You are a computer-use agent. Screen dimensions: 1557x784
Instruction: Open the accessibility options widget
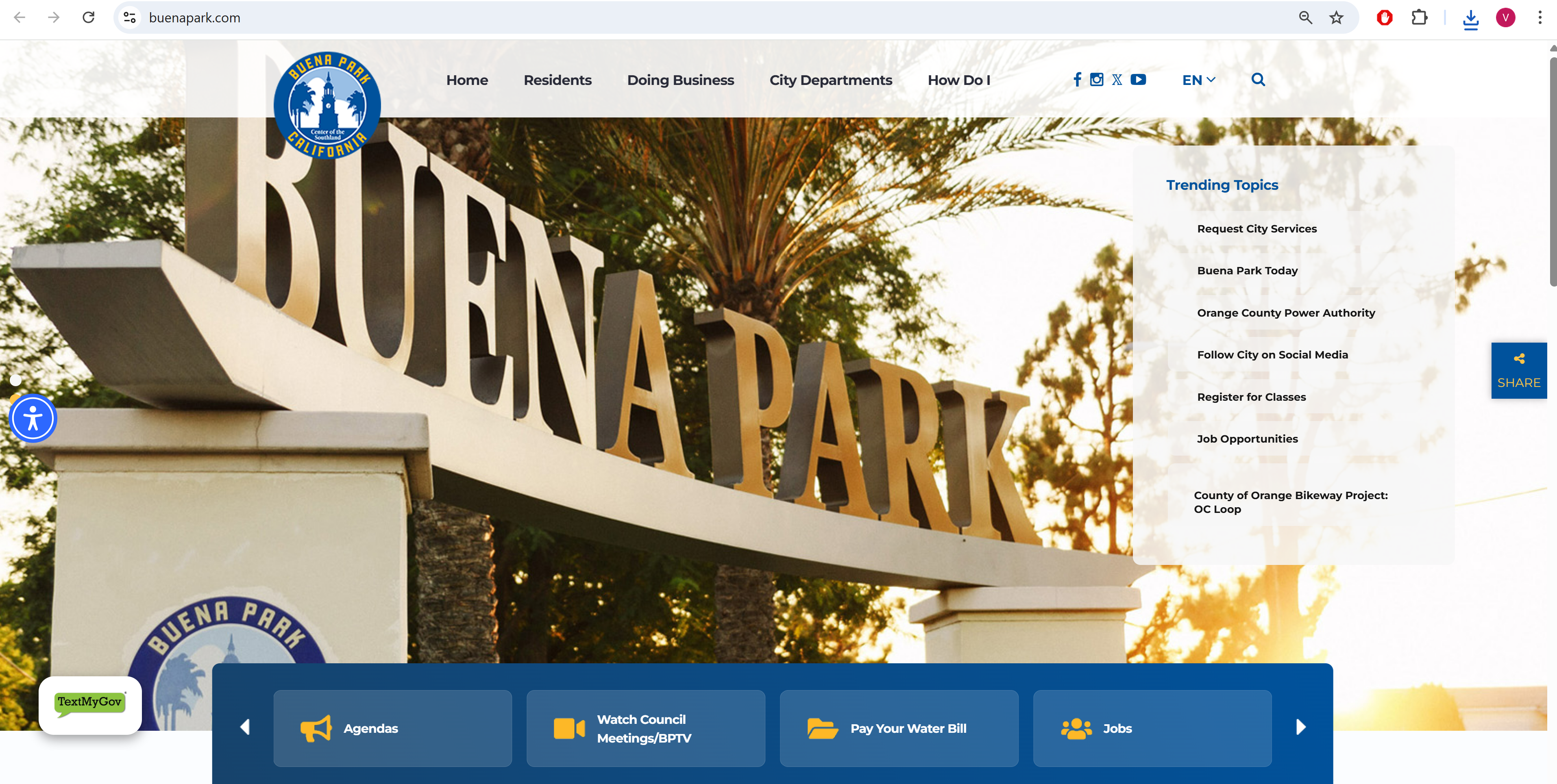point(33,419)
